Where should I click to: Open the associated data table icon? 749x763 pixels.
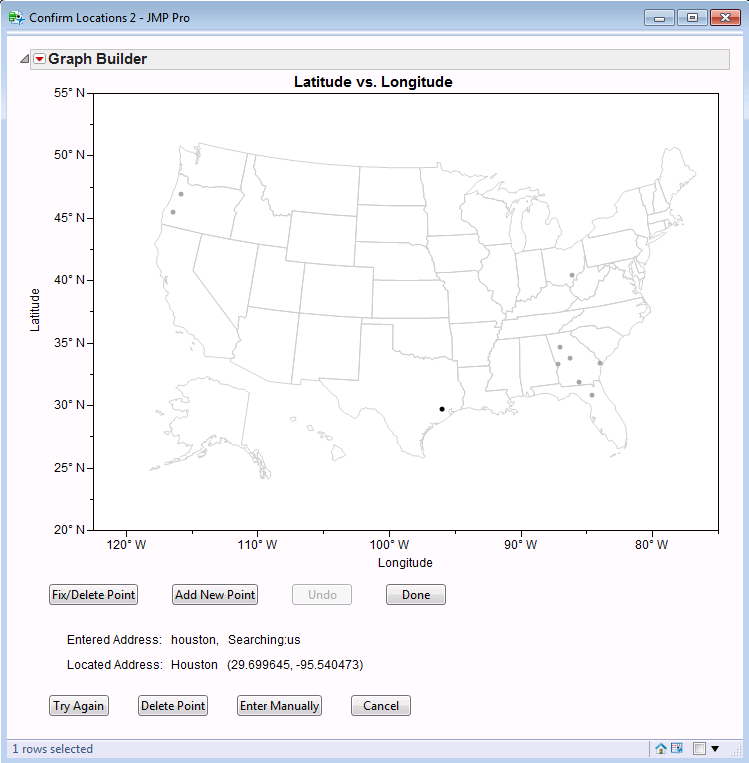677,748
